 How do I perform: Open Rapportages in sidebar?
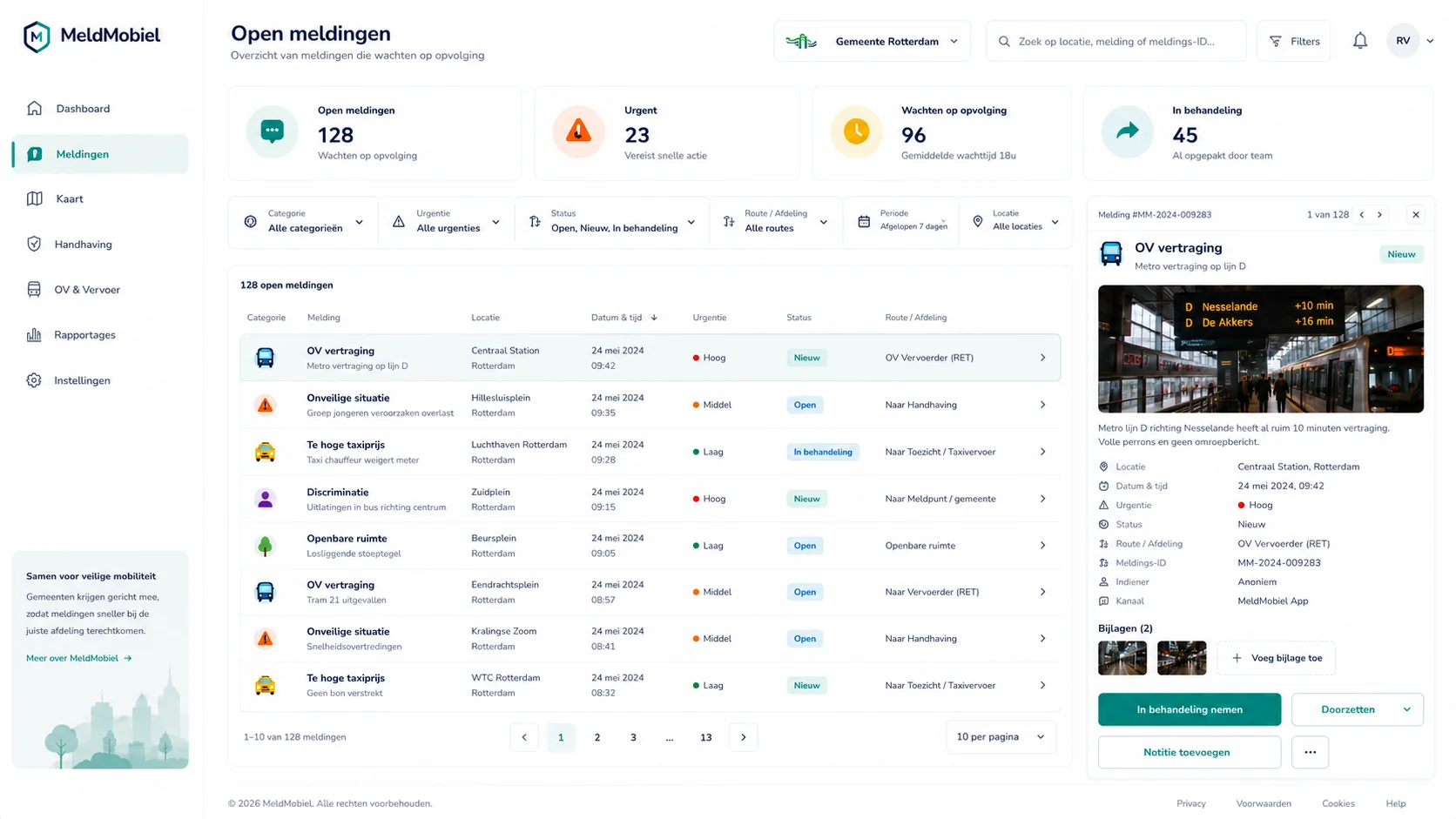coord(100,335)
